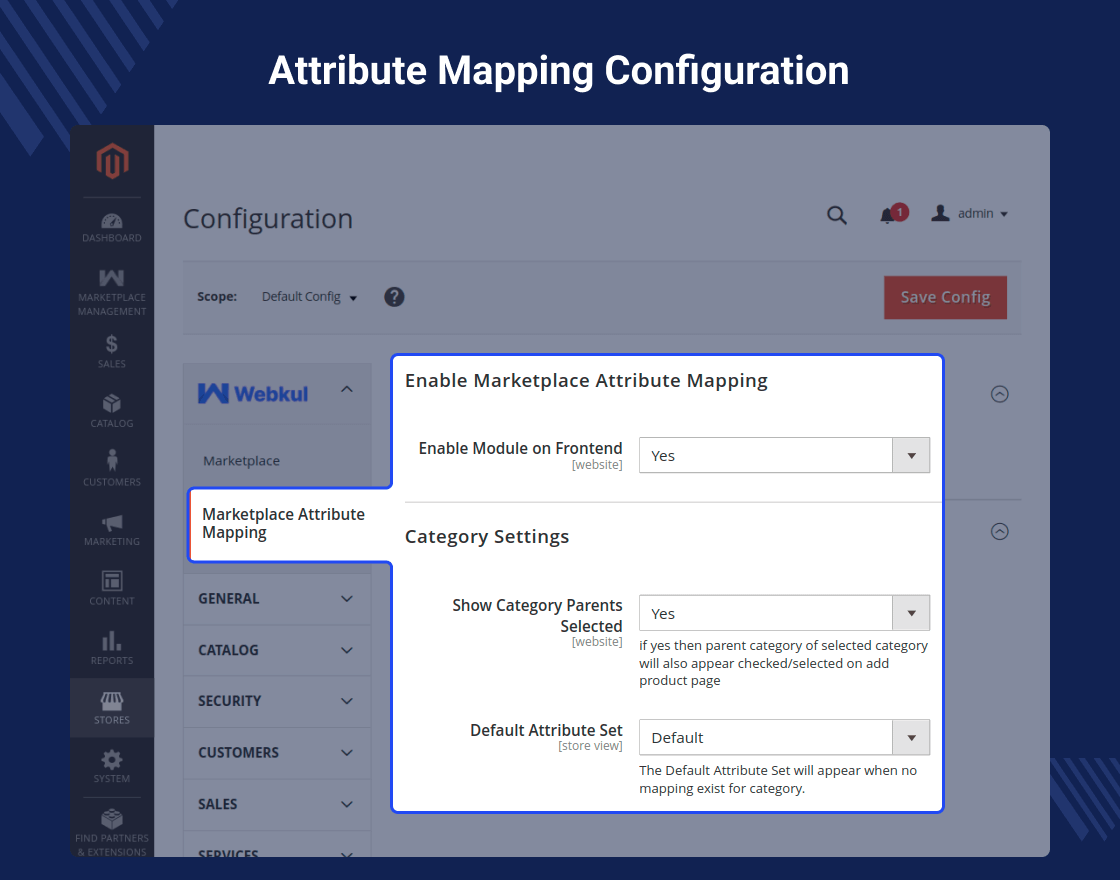The image size is (1120, 880).
Task: Click Category Settings heading text
Action: pos(486,536)
